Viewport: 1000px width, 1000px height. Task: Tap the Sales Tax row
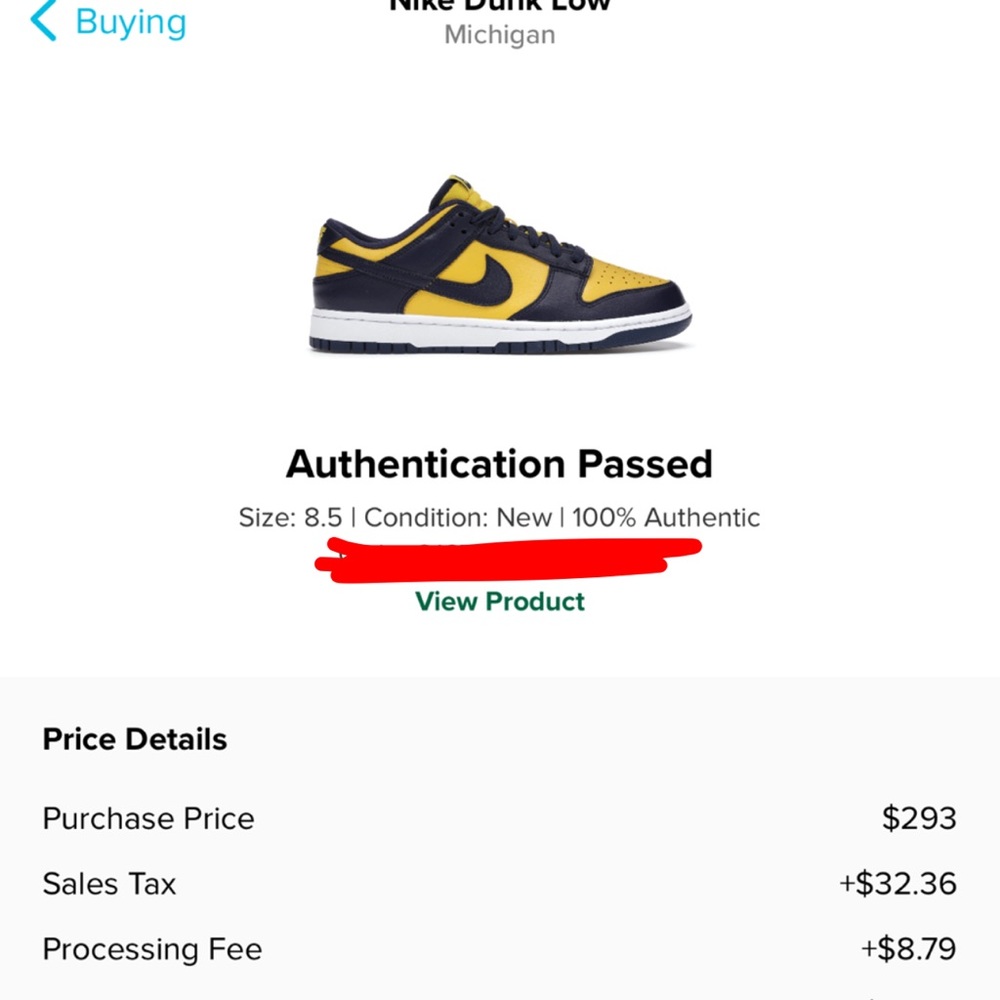(x=108, y=884)
